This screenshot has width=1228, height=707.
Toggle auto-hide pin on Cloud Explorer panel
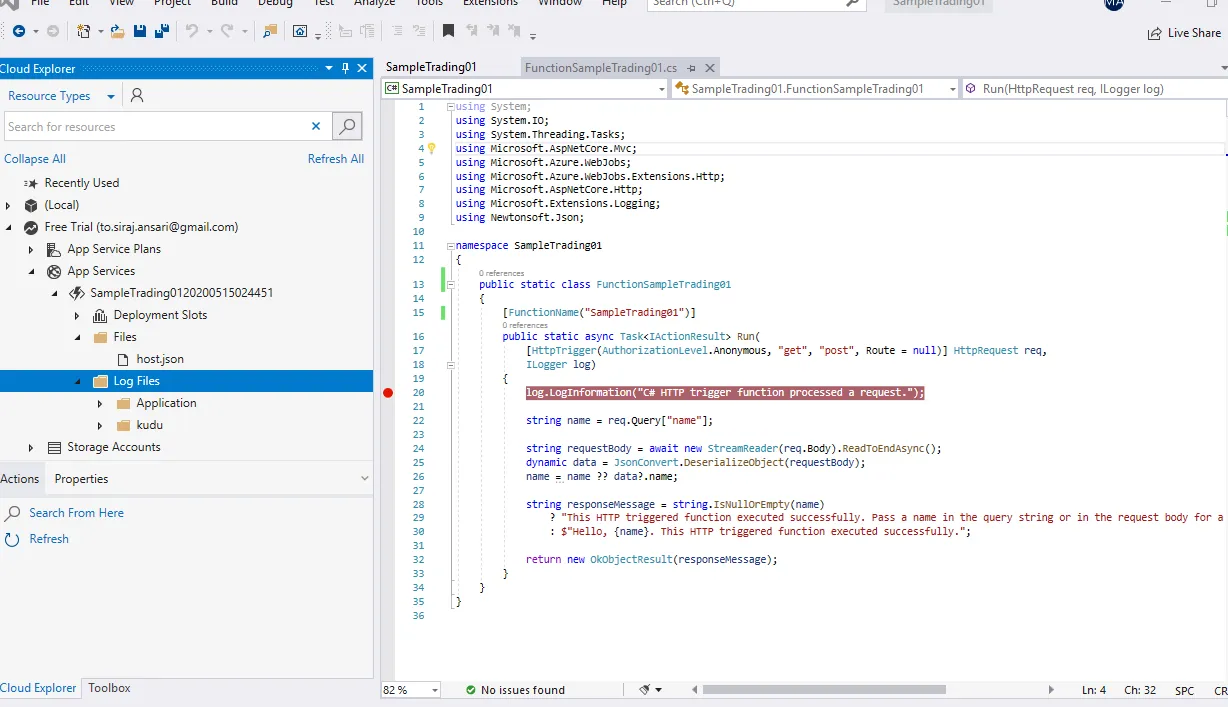[346, 69]
